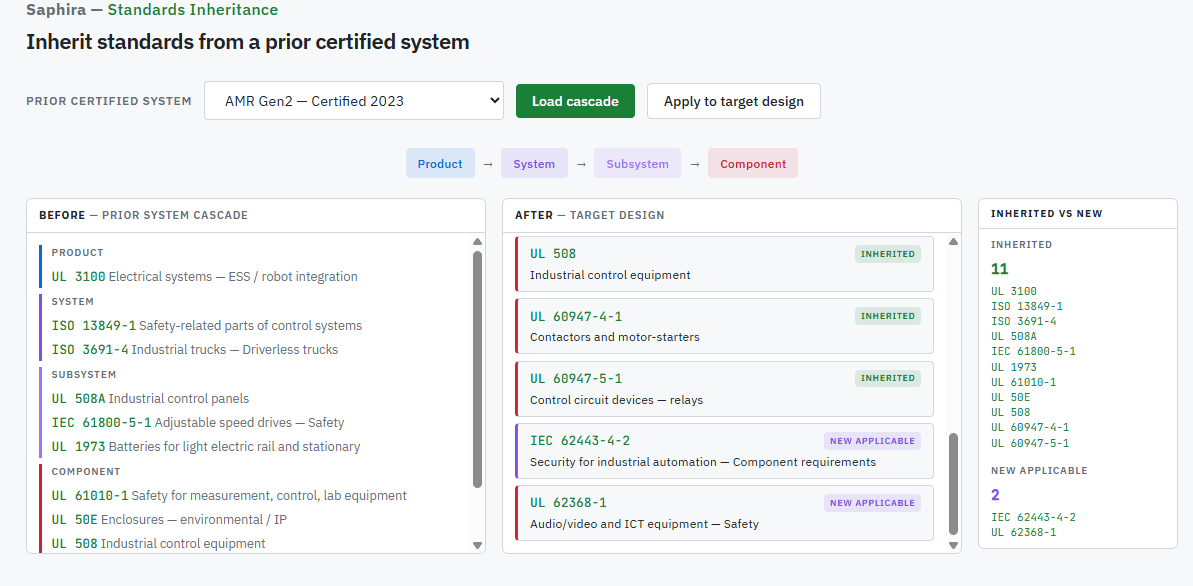
Task: Click the Load cascade button
Action: tap(575, 101)
